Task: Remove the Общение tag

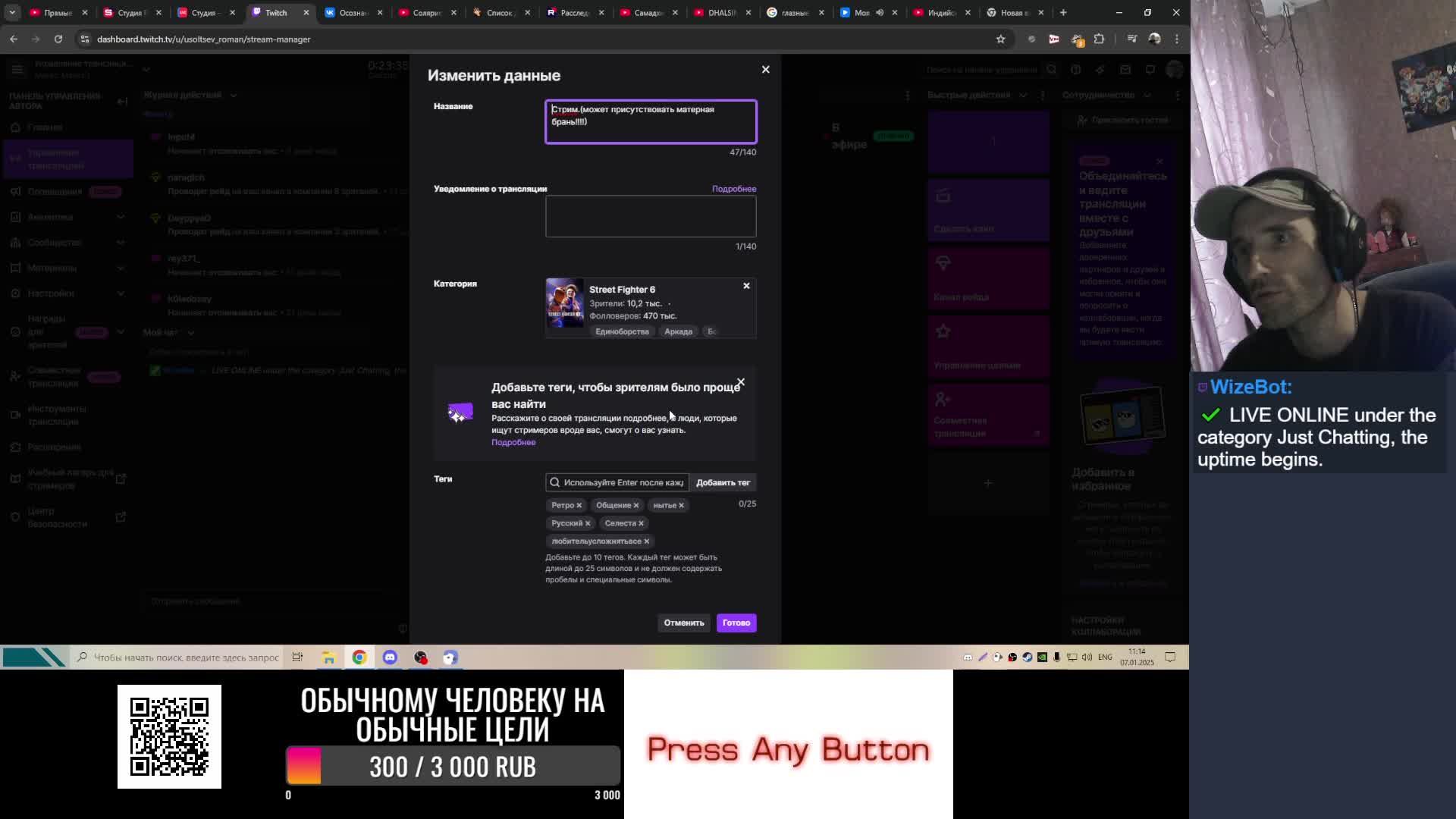Action: pyautogui.click(x=635, y=506)
